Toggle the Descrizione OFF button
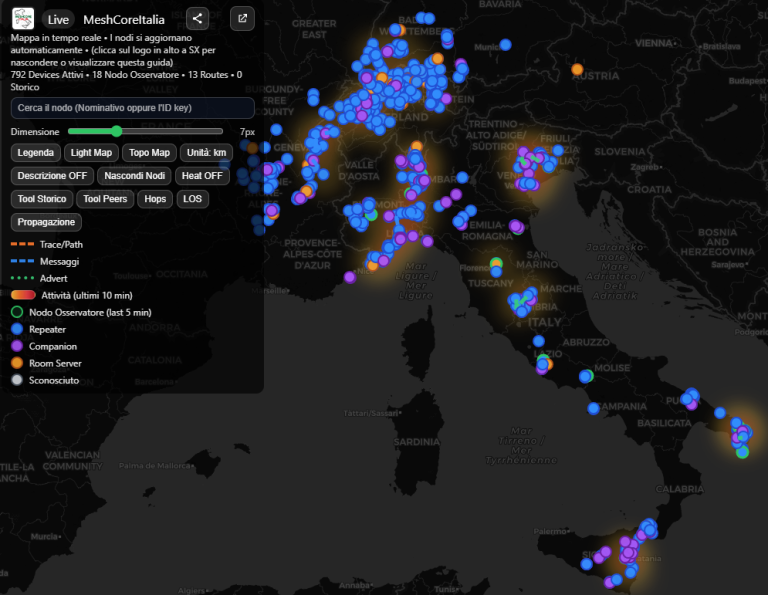This screenshot has height=595, width=768. pos(51,175)
